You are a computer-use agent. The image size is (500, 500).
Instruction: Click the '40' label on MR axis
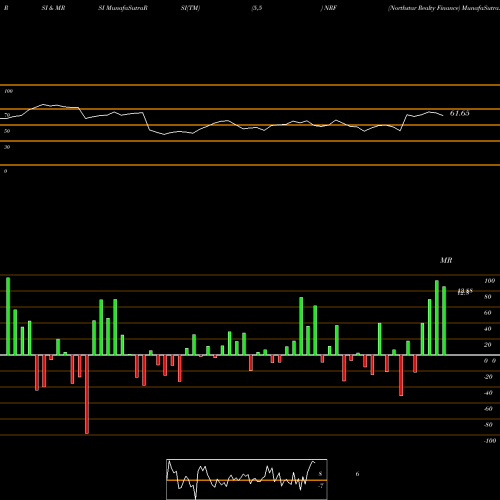click(x=488, y=329)
